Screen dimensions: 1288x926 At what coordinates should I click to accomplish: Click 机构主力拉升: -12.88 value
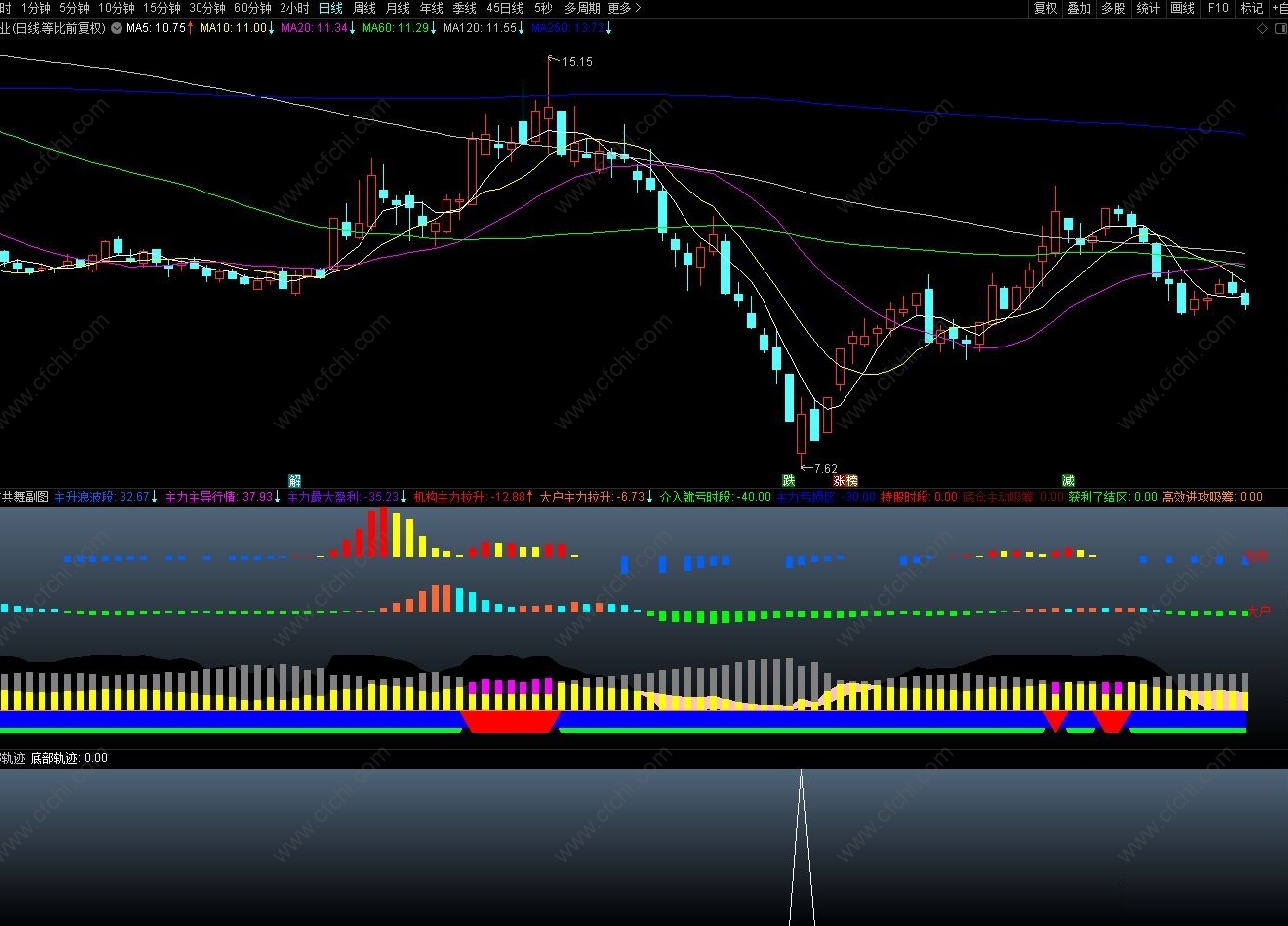(469, 497)
